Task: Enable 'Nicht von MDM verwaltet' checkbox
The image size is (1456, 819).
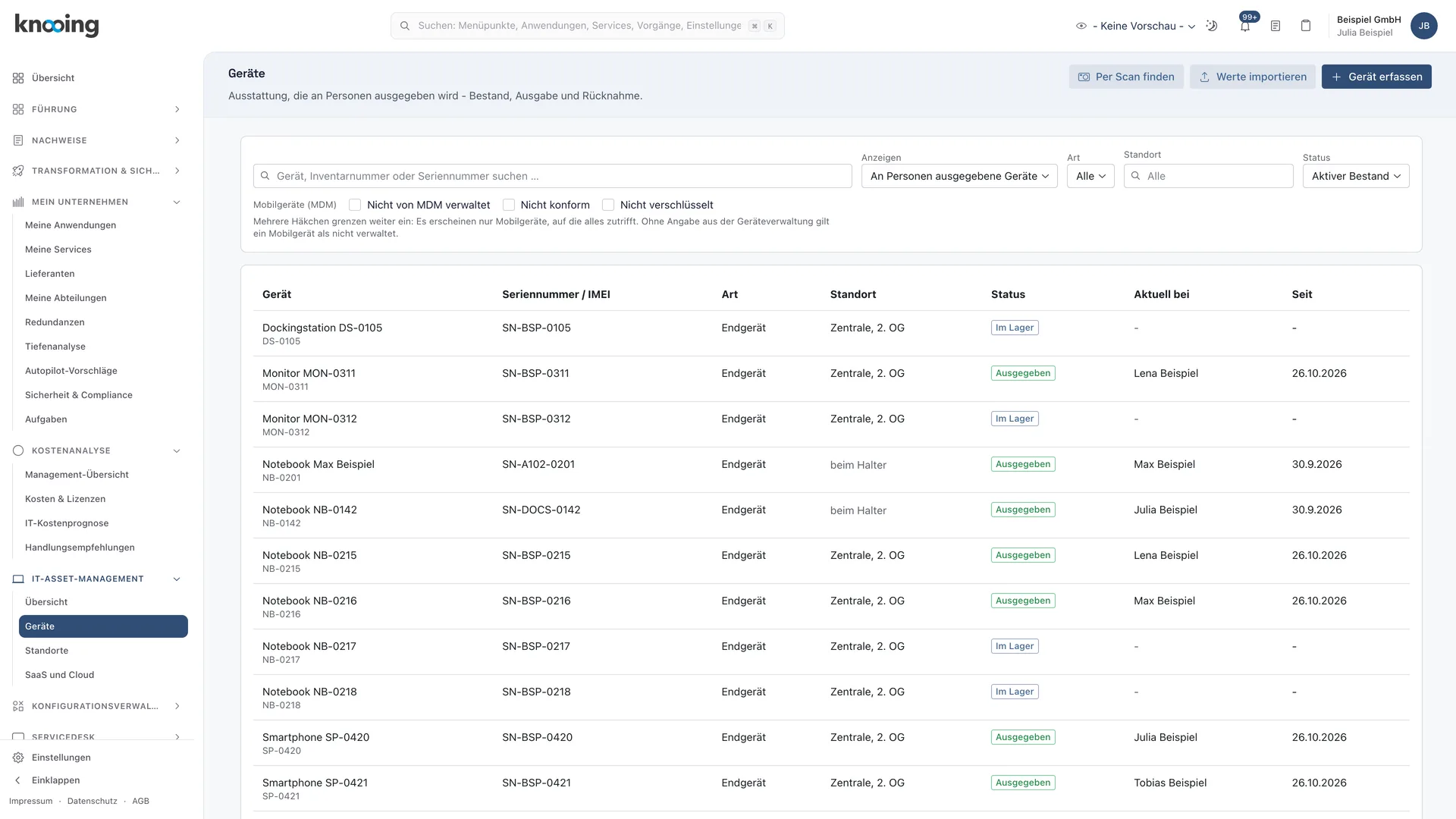Action: 355,205
